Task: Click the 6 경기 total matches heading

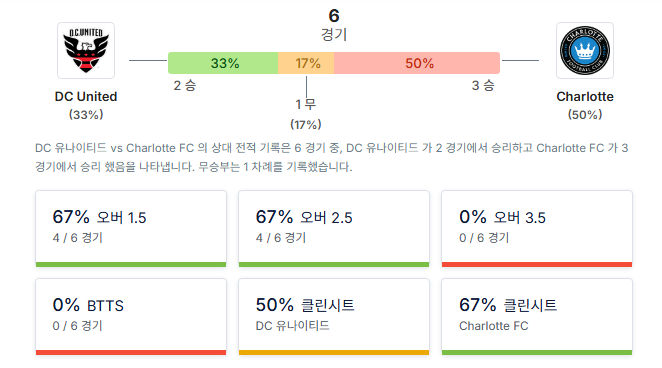Action: (334, 25)
